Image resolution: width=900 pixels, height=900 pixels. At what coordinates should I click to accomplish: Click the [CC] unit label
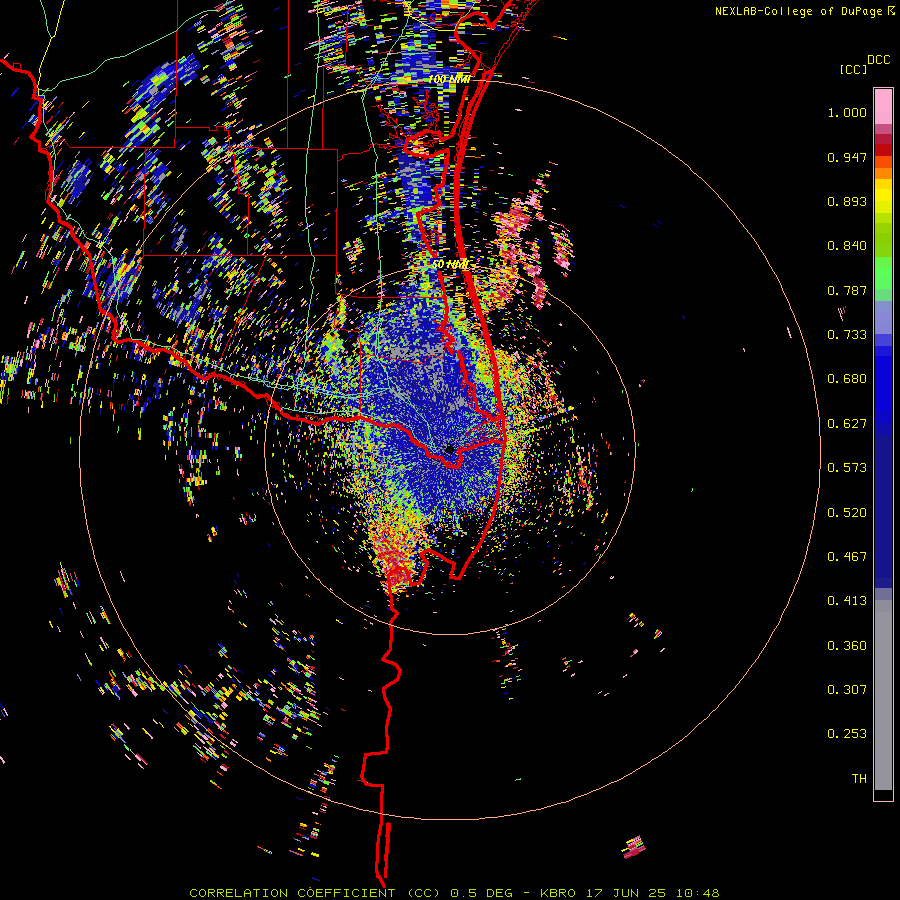(854, 69)
